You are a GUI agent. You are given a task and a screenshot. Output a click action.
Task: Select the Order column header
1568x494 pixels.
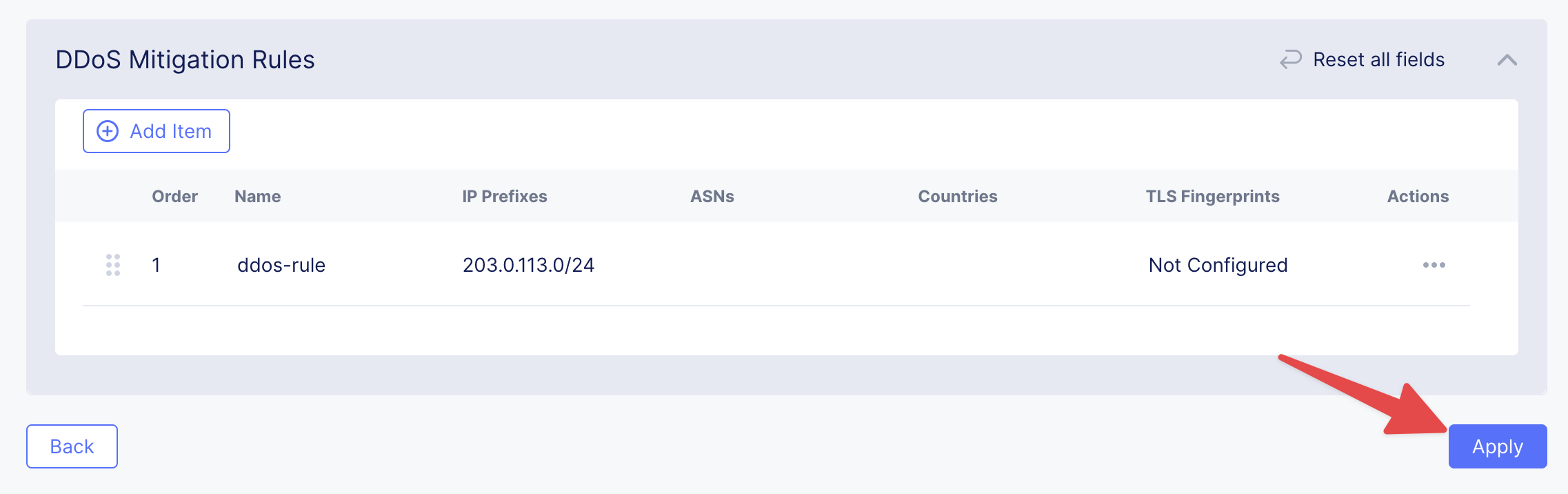tap(174, 197)
